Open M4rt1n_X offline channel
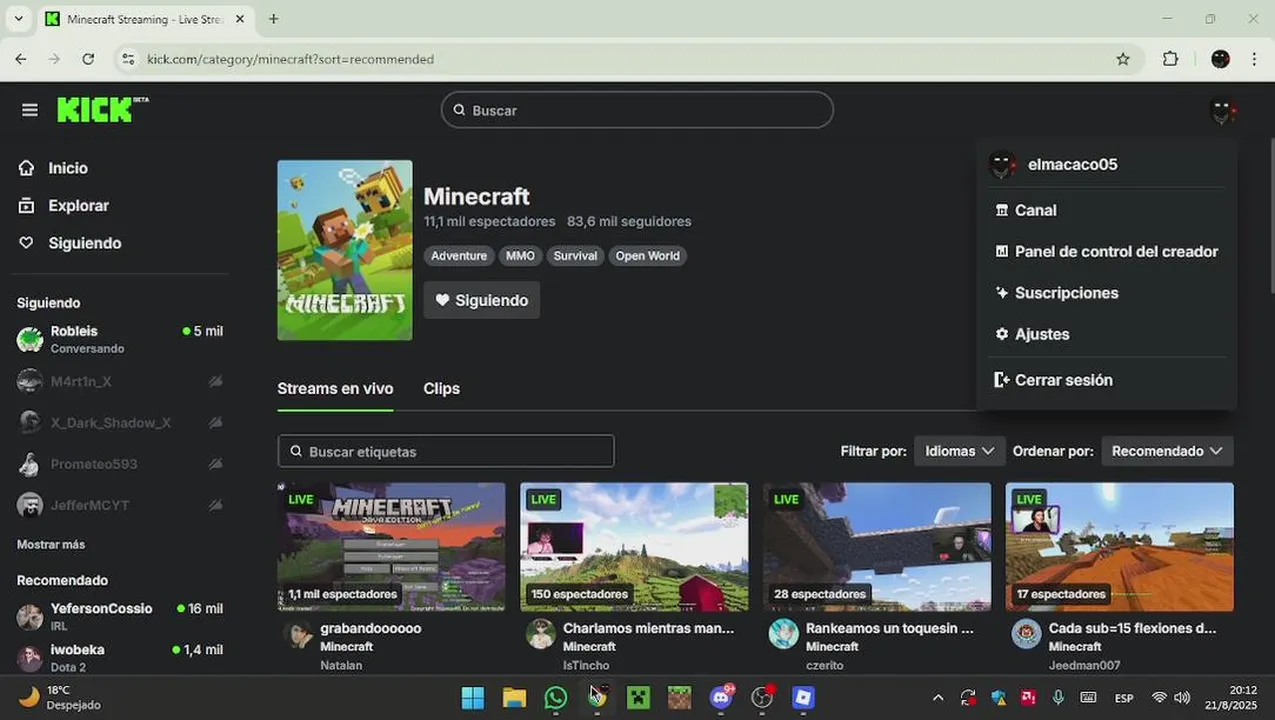 point(120,381)
